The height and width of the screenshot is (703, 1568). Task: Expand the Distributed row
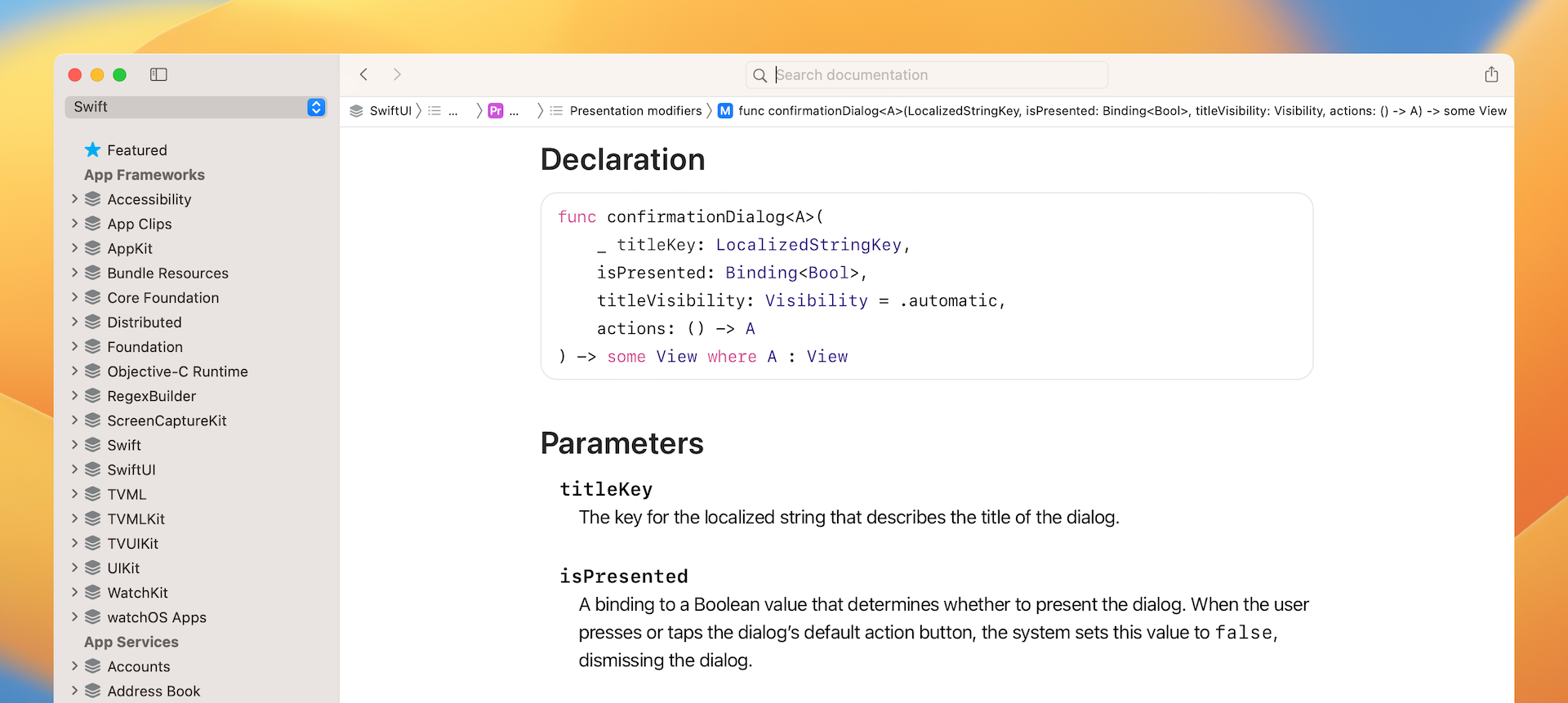(74, 322)
